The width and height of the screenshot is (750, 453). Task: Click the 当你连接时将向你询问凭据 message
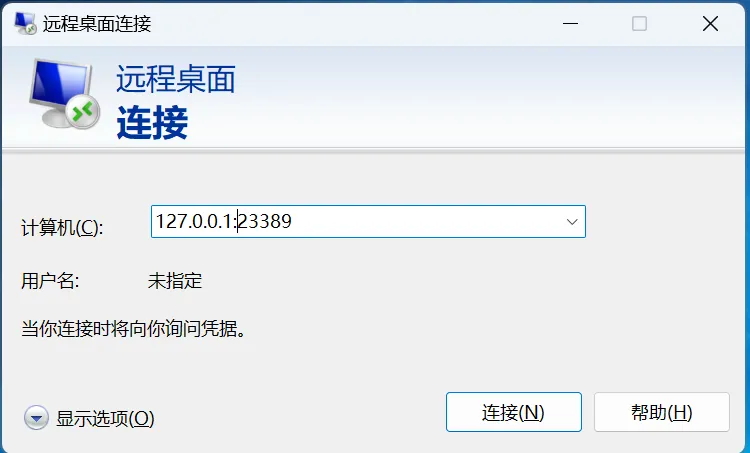(134, 329)
